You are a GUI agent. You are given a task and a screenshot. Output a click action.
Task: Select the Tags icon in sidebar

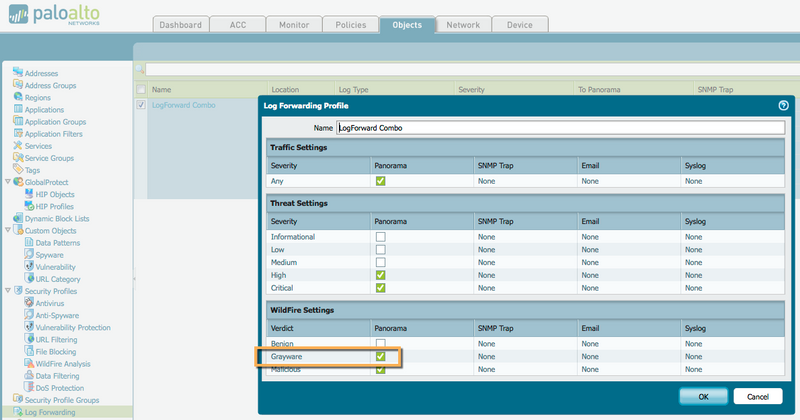[x=17, y=170]
